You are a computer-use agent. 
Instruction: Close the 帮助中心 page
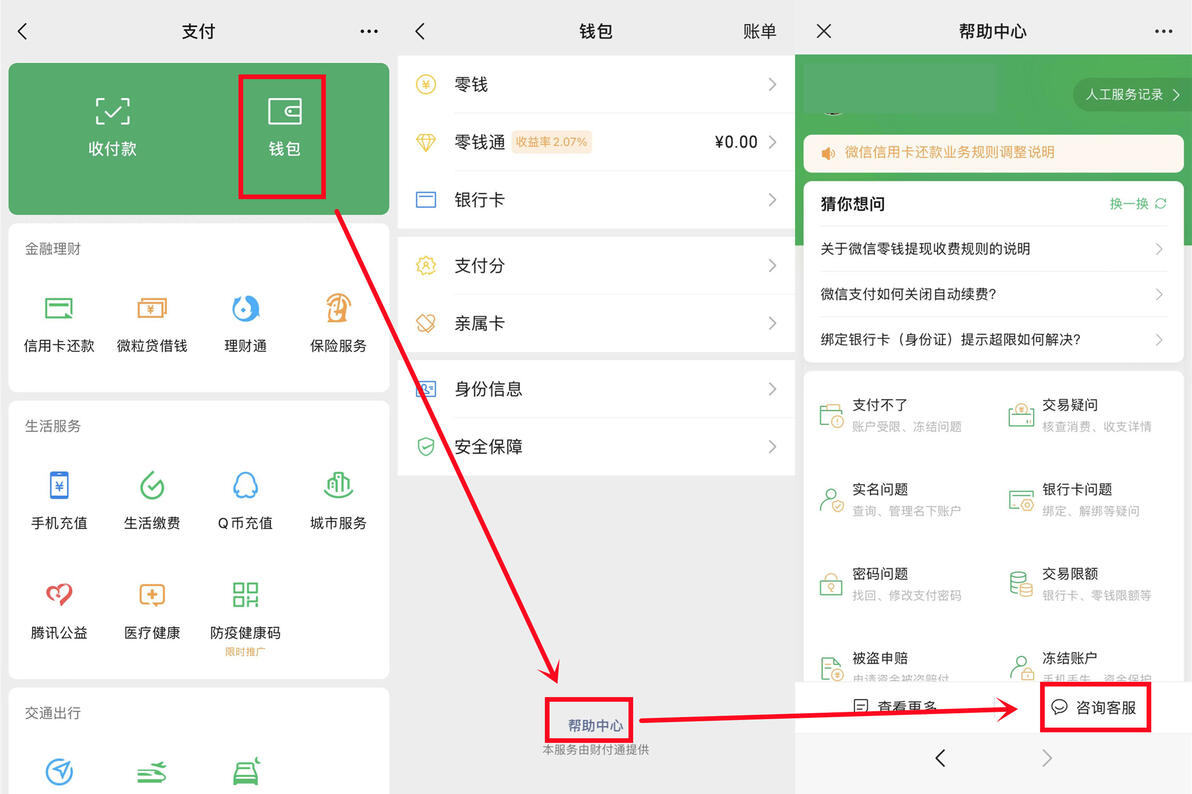pyautogui.click(x=823, y=31)
